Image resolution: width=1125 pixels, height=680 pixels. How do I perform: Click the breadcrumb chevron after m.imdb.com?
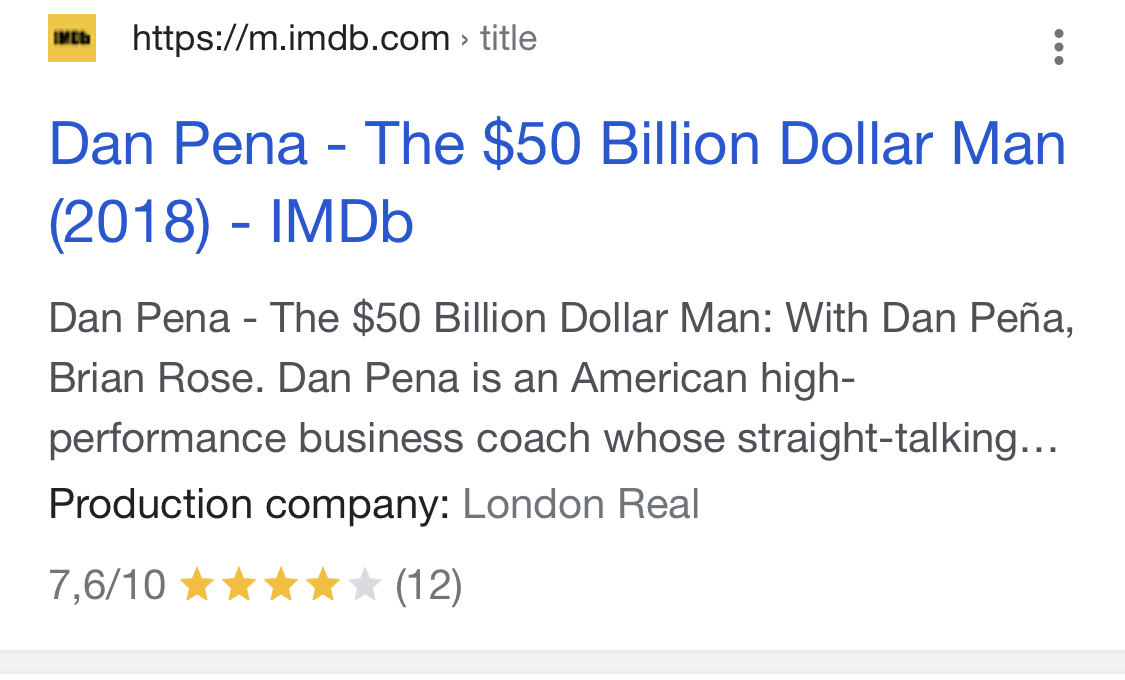pos(465,39)
